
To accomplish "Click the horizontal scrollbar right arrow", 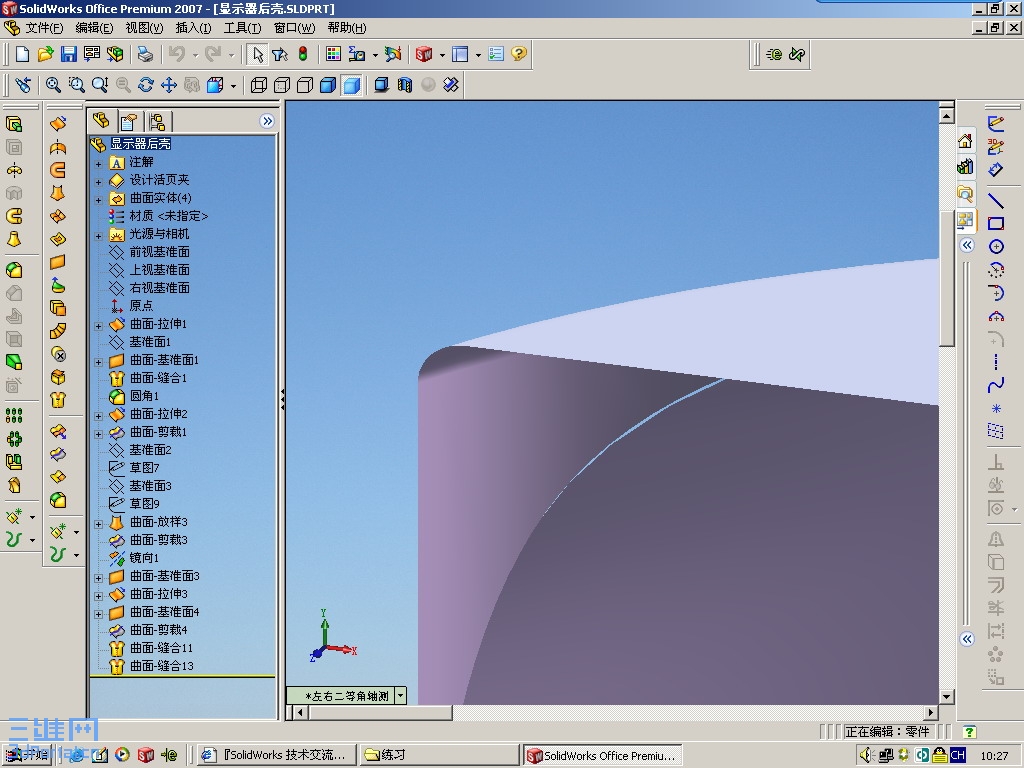I will (931, 712).
